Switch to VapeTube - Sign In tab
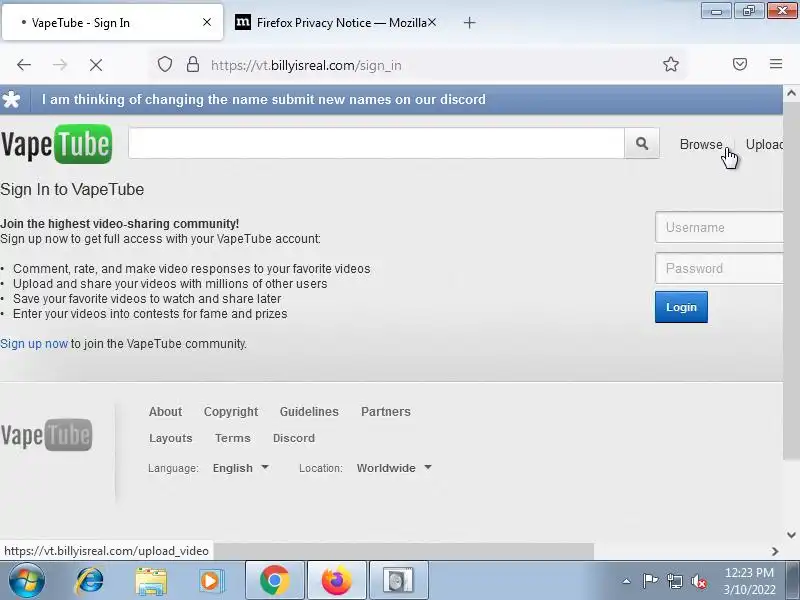 [x=112, y=22]
